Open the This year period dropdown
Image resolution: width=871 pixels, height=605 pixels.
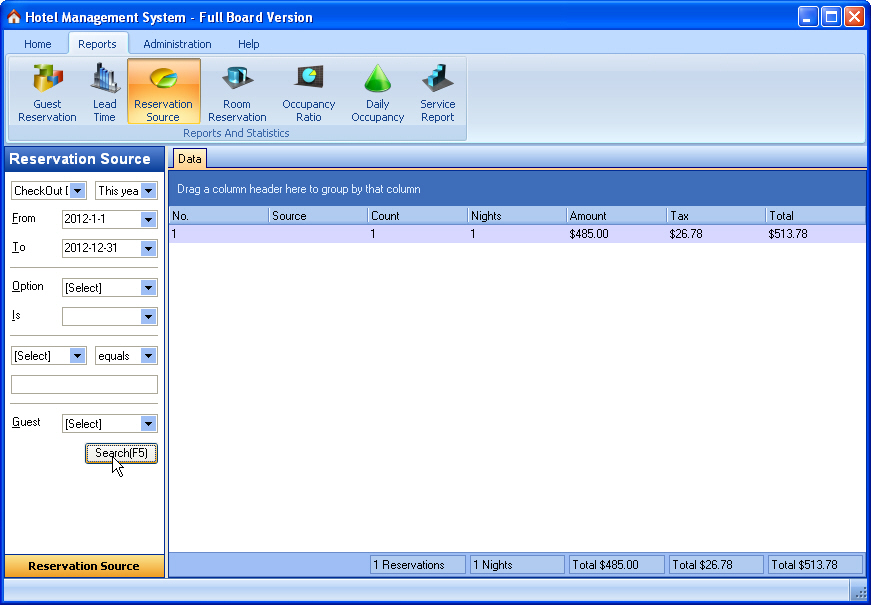[149, 191]
